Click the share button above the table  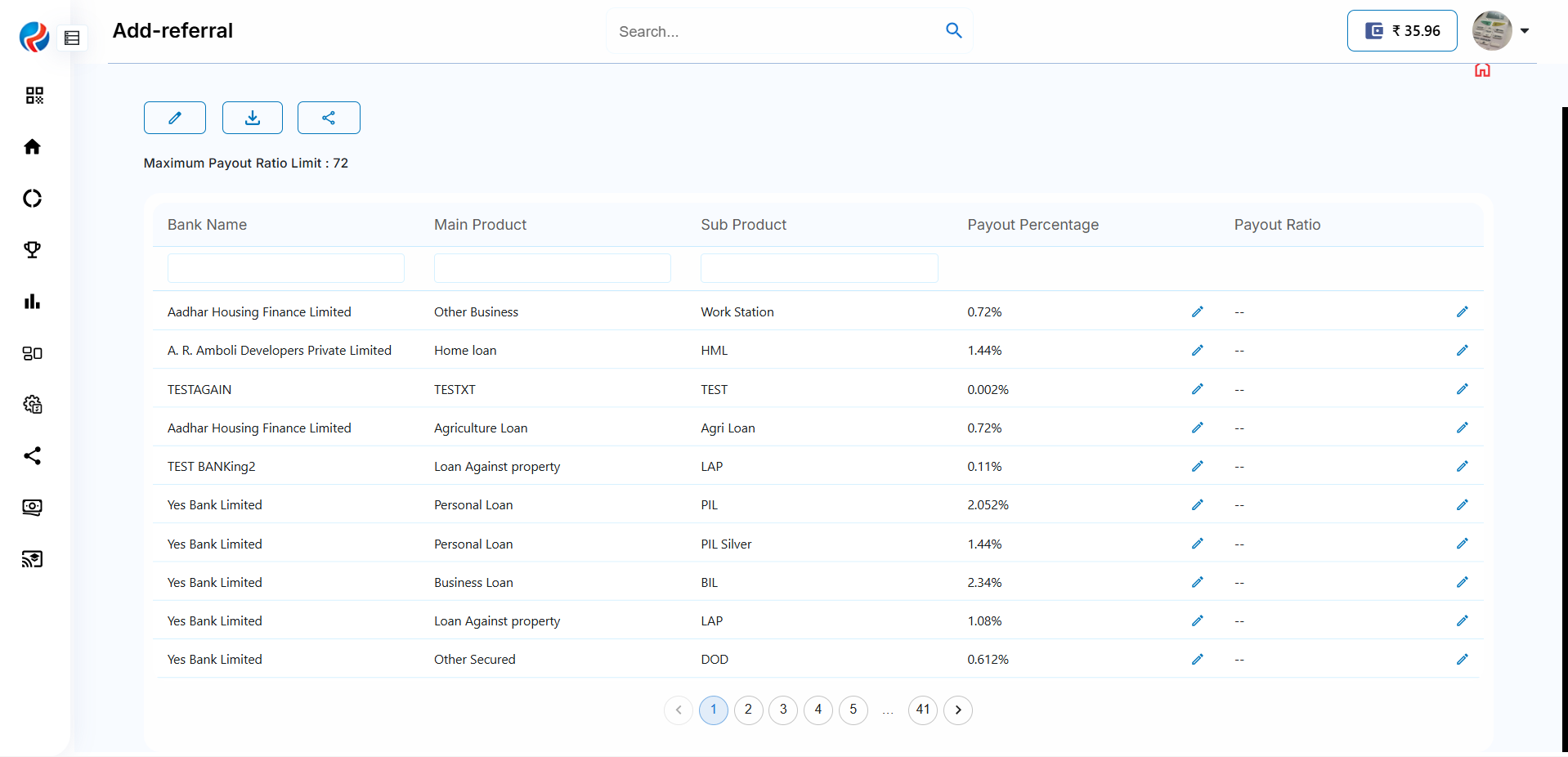tap(329, 118)
